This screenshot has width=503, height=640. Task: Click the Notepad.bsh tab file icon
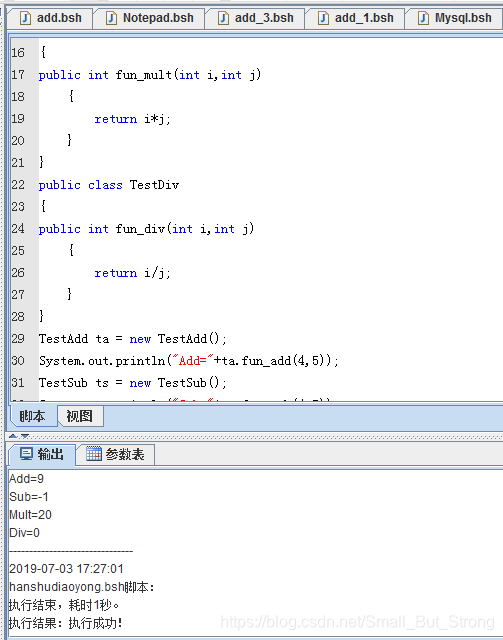coord(111,18)
